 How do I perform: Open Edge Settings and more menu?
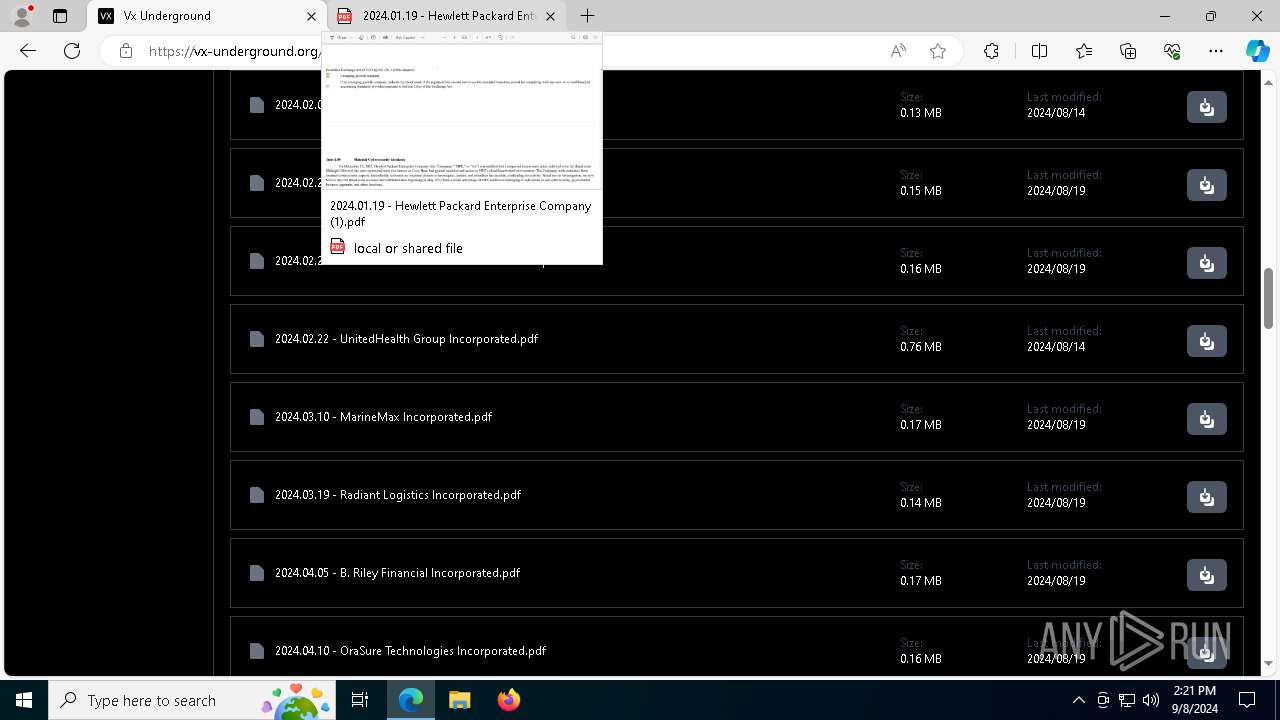coord(1216,51)
